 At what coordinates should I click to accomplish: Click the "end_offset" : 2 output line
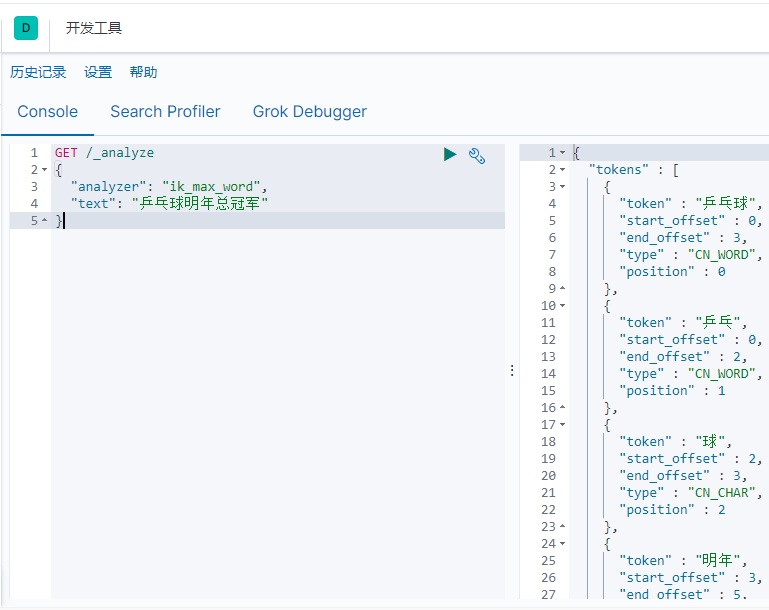[683, 357]
